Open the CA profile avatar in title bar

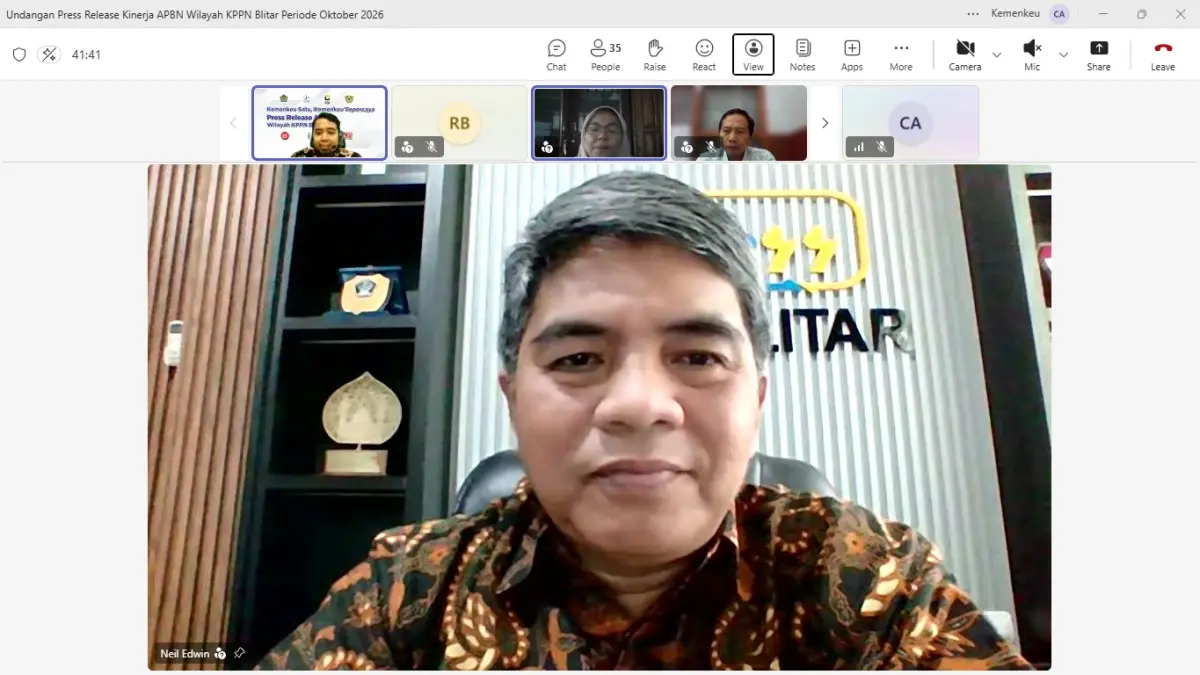click(1059, 14)
